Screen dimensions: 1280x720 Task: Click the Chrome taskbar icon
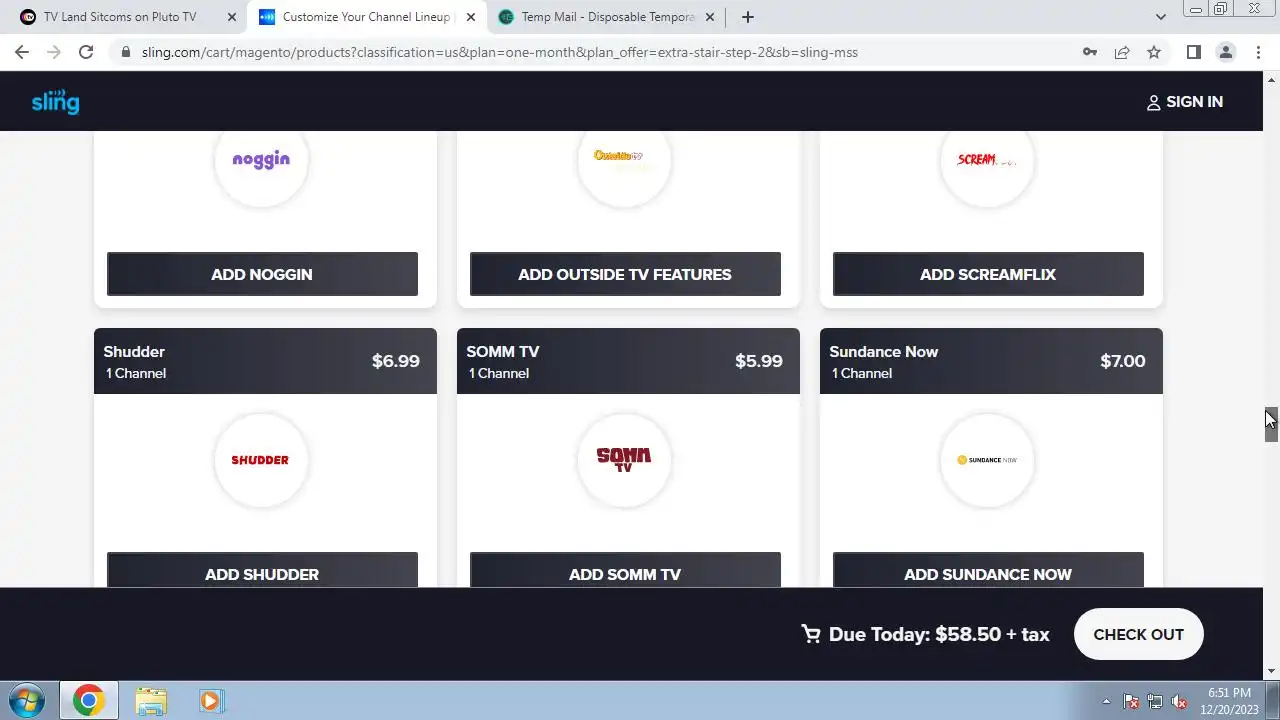point(88,701)
